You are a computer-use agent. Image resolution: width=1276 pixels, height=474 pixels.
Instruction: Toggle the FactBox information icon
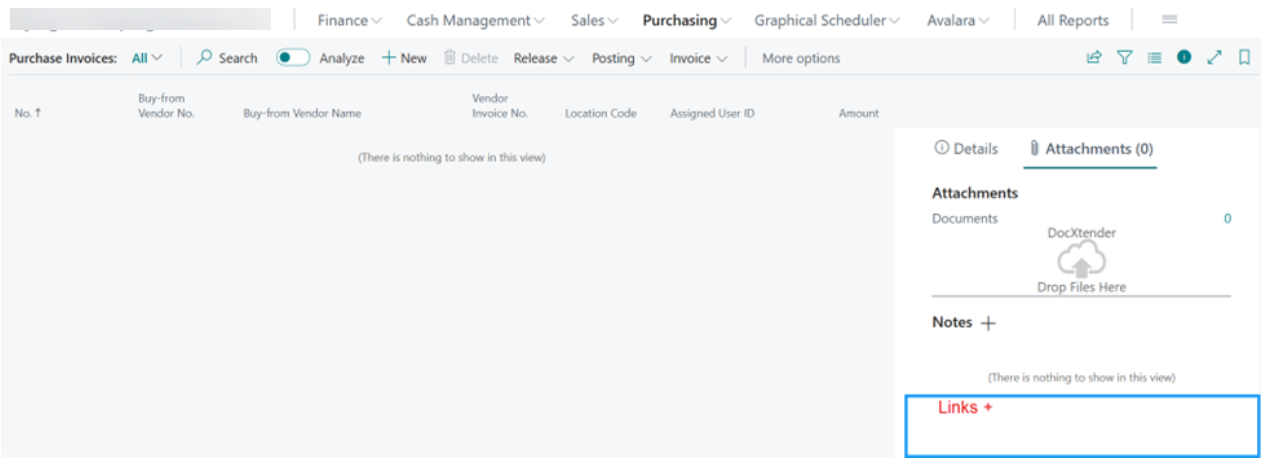1184,58
